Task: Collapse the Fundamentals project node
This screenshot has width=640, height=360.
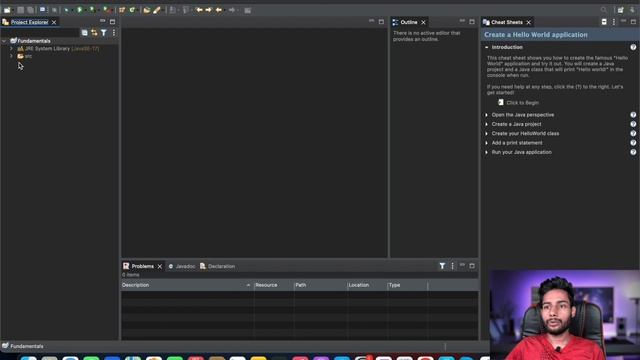Action: (4, 41)
